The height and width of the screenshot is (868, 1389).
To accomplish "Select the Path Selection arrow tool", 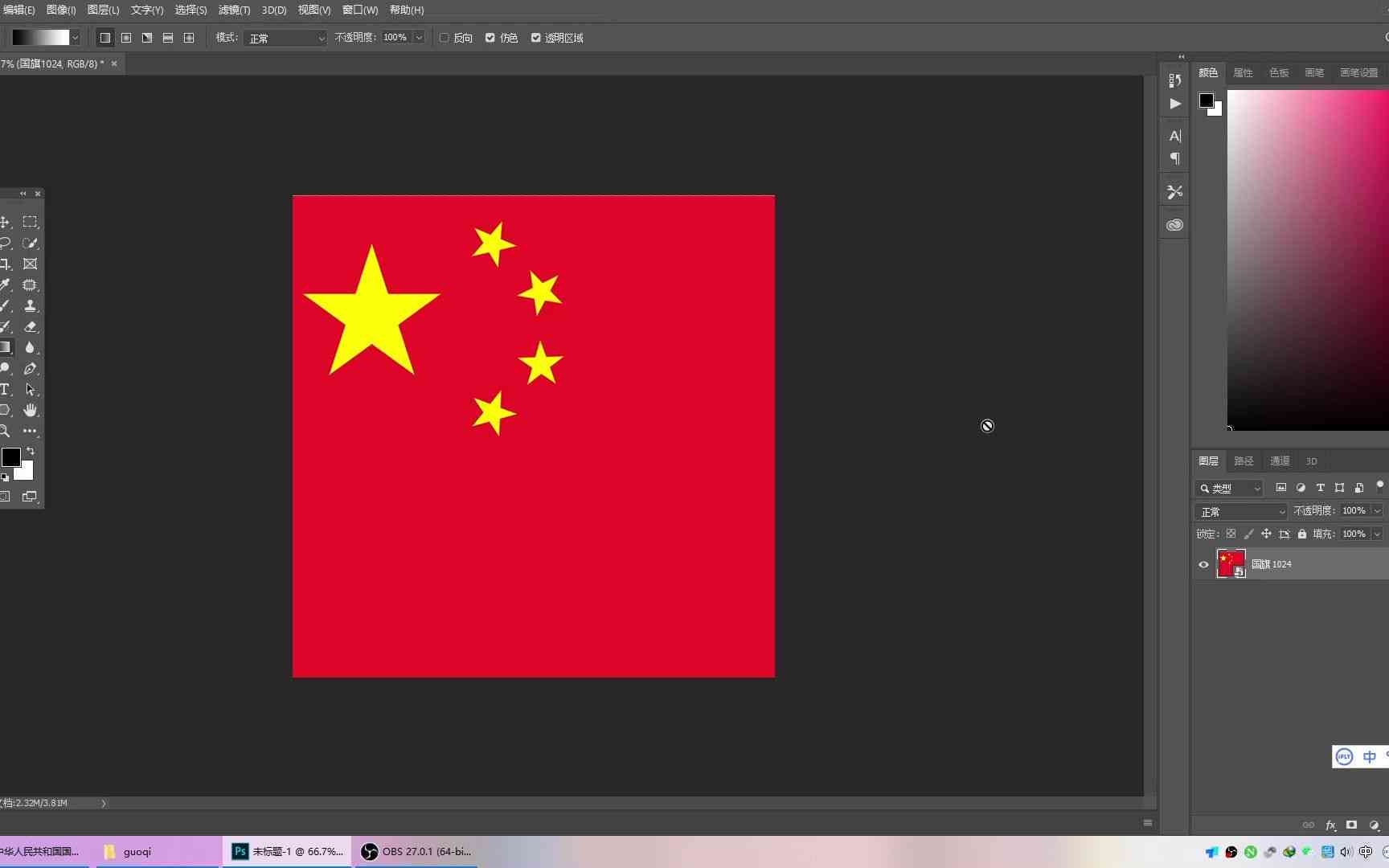I will tap(31, 389).
